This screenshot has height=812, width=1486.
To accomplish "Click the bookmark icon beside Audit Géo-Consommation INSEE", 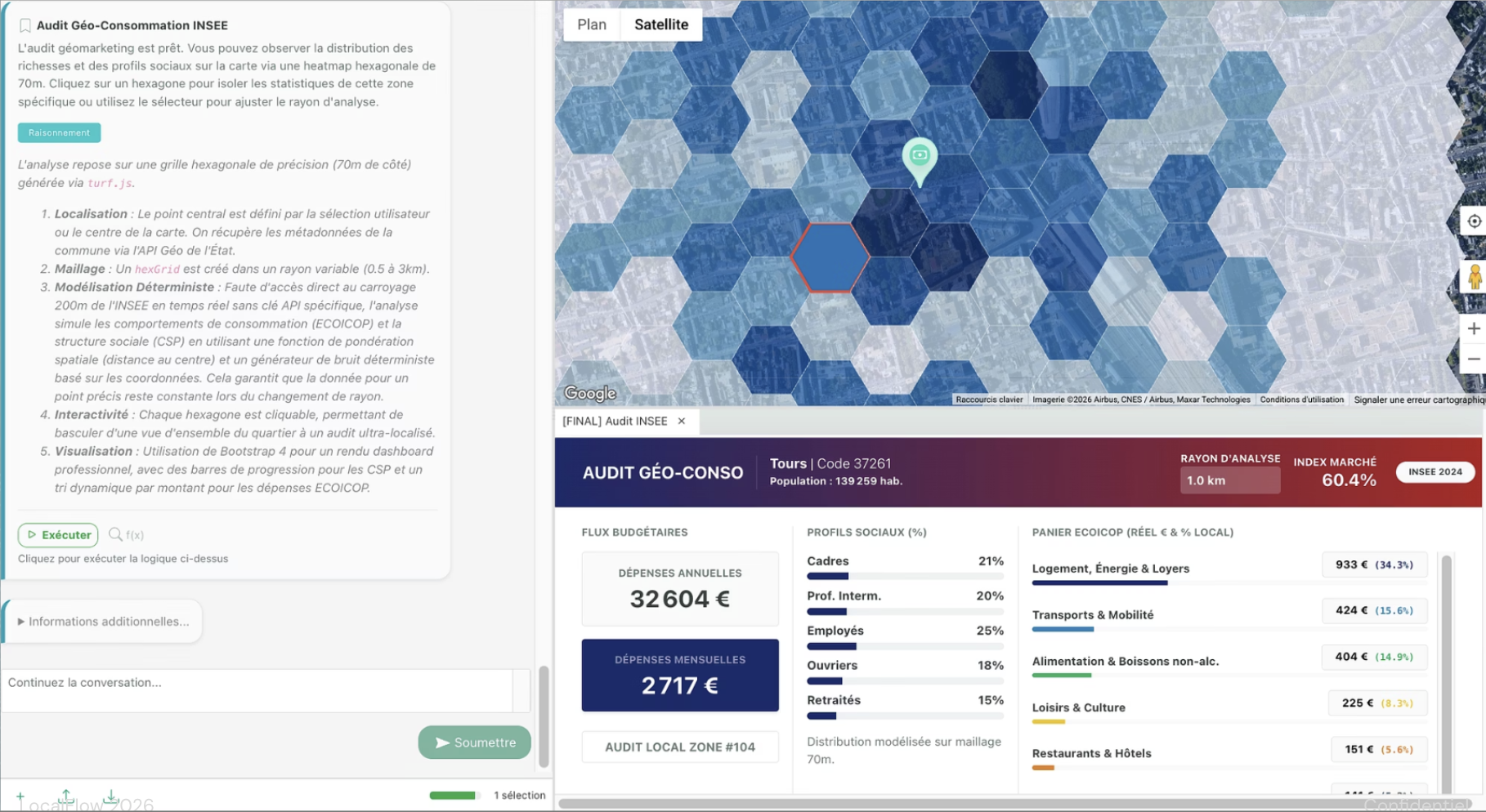I will [x=25, y=25].
